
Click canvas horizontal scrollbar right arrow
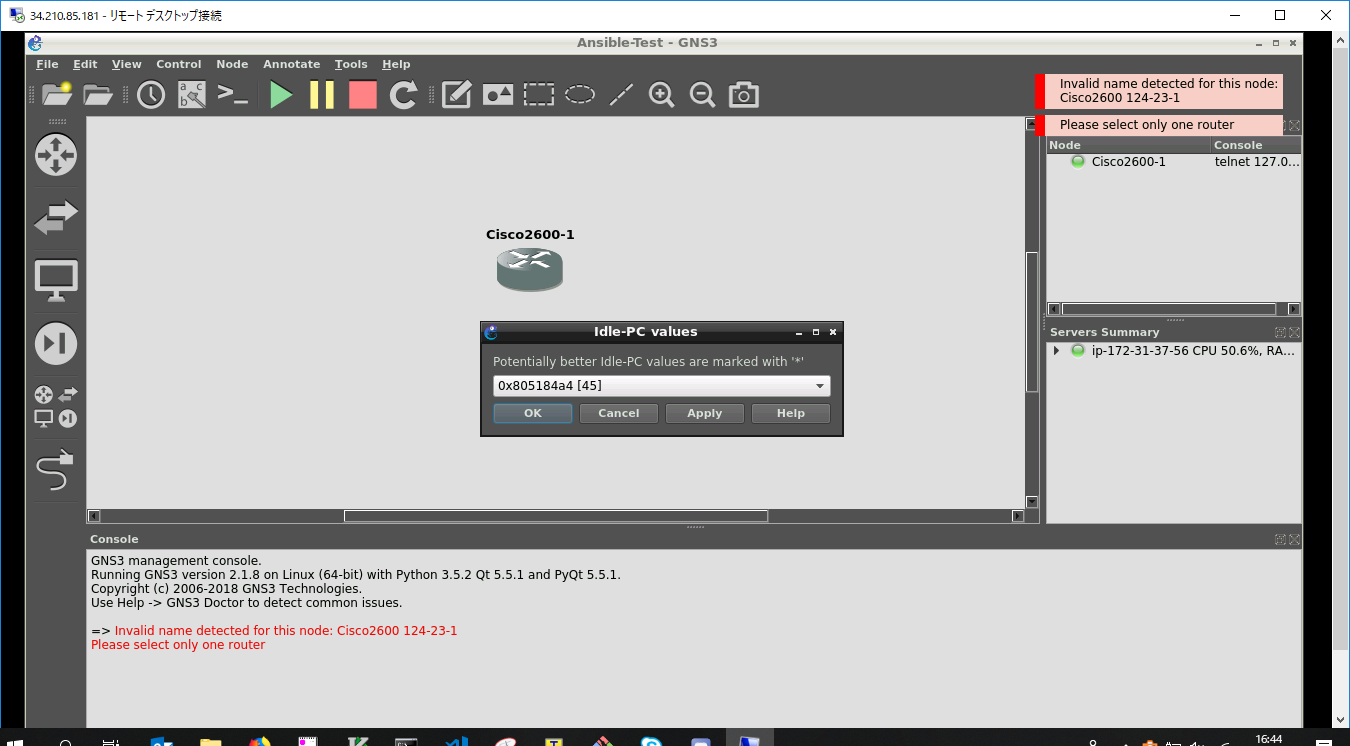pos(1018,516)
